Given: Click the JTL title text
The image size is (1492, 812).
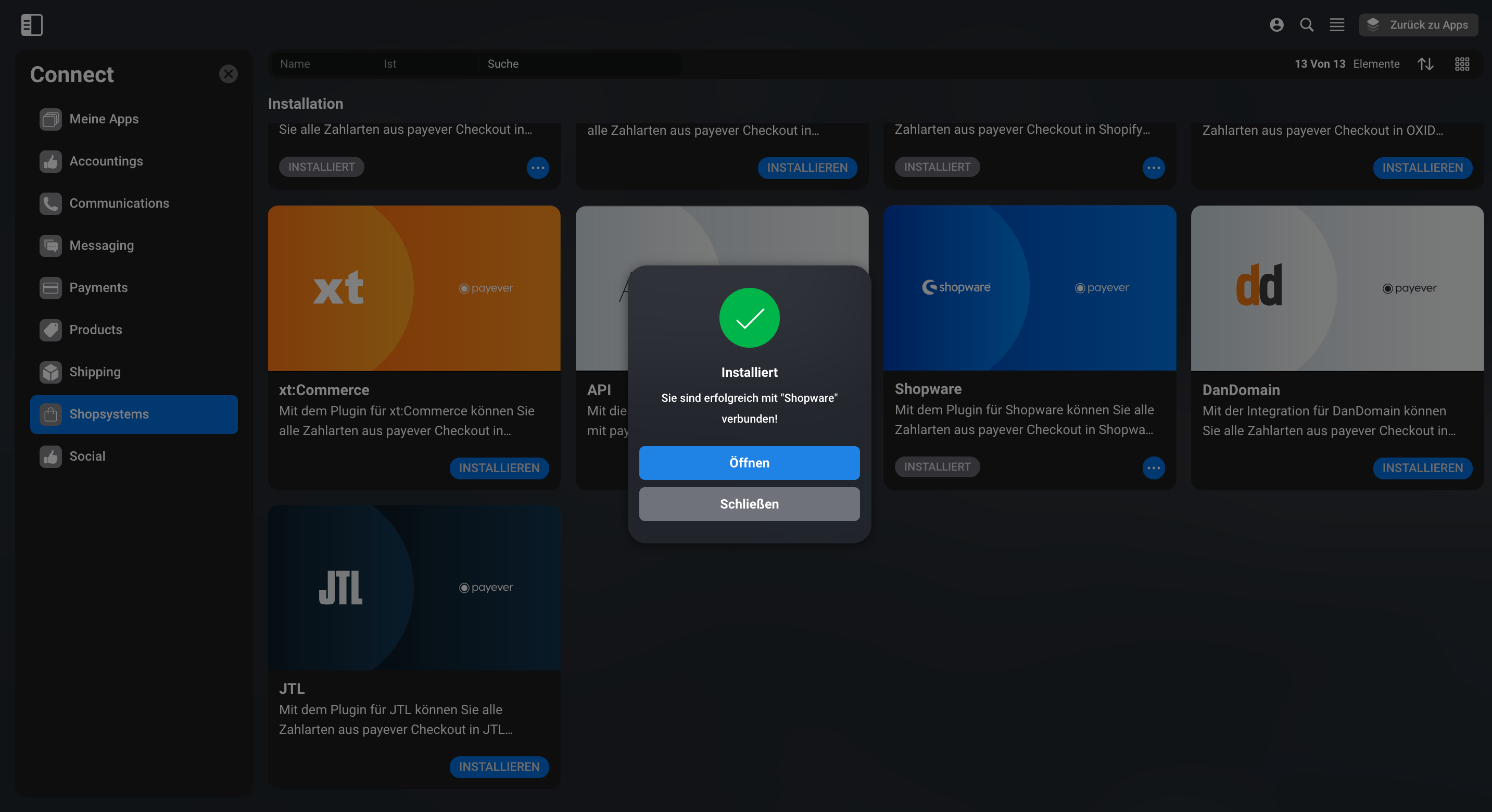Looking at the screenshot, I should pos(292,689).
